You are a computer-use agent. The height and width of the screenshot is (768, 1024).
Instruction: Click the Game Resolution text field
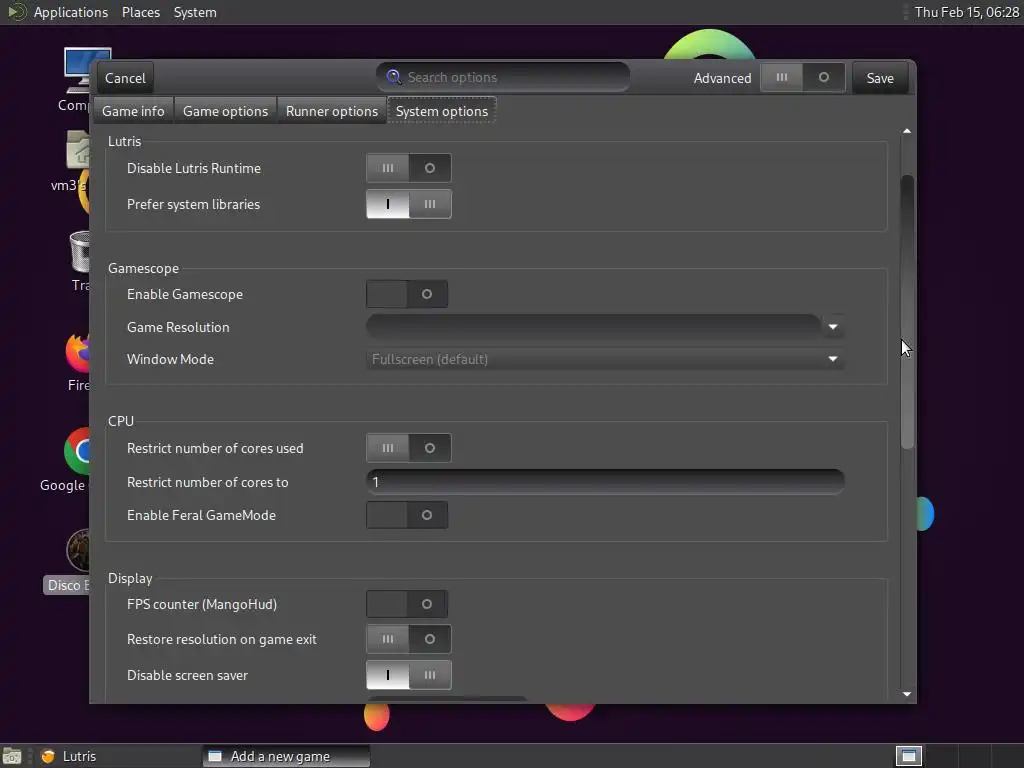coord(594,327)
